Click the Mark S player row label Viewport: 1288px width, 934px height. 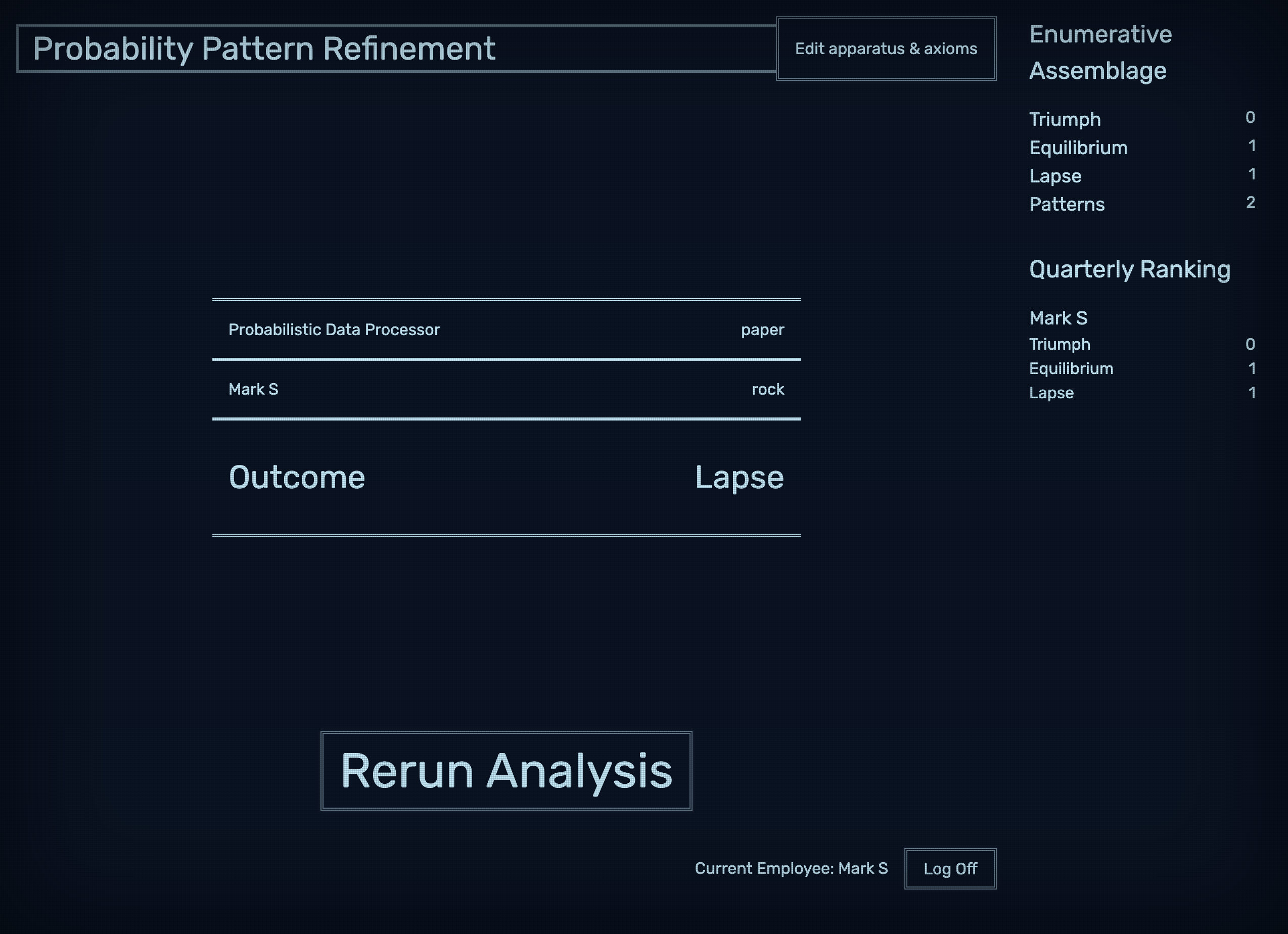point(253,390)
